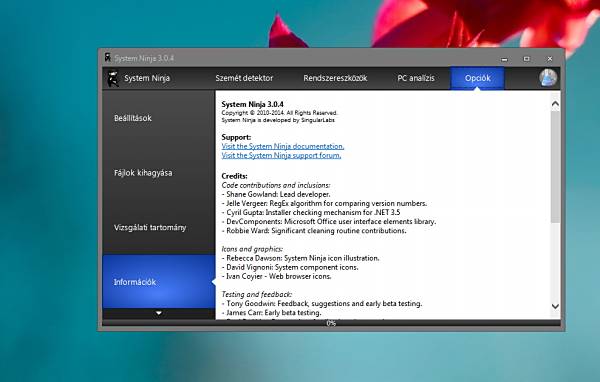Click the copyright 2010-2014 line

[279, 113]
